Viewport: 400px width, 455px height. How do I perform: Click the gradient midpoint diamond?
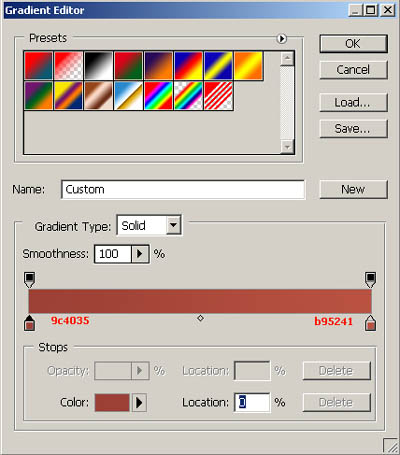tap(200, 318)
